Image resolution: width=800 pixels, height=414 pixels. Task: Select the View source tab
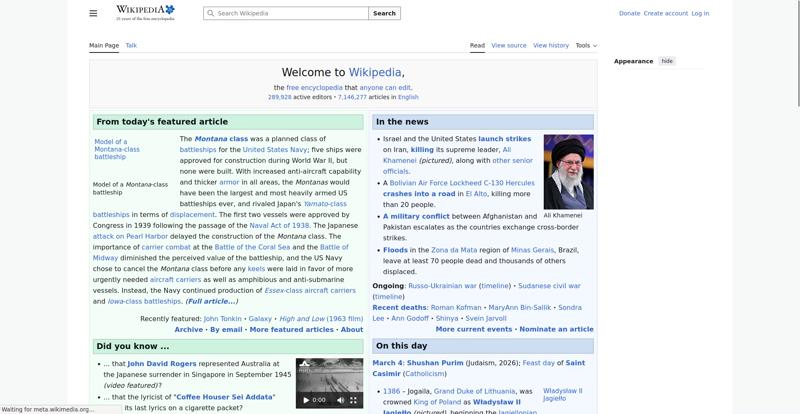509,45
